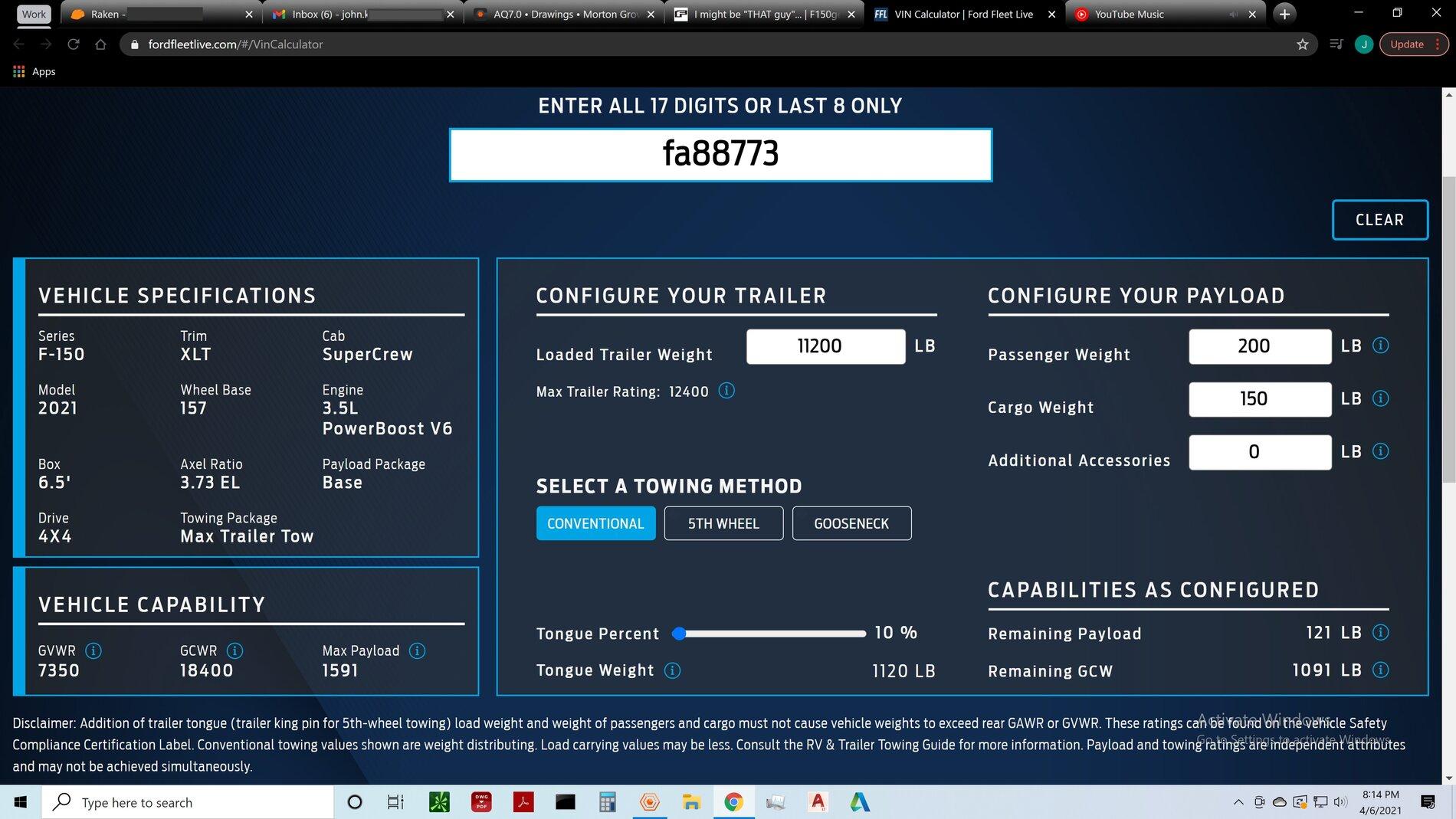Reload the page
Image resolution: width=1456 pixels, height=819 pixels.
pos(74,44)
